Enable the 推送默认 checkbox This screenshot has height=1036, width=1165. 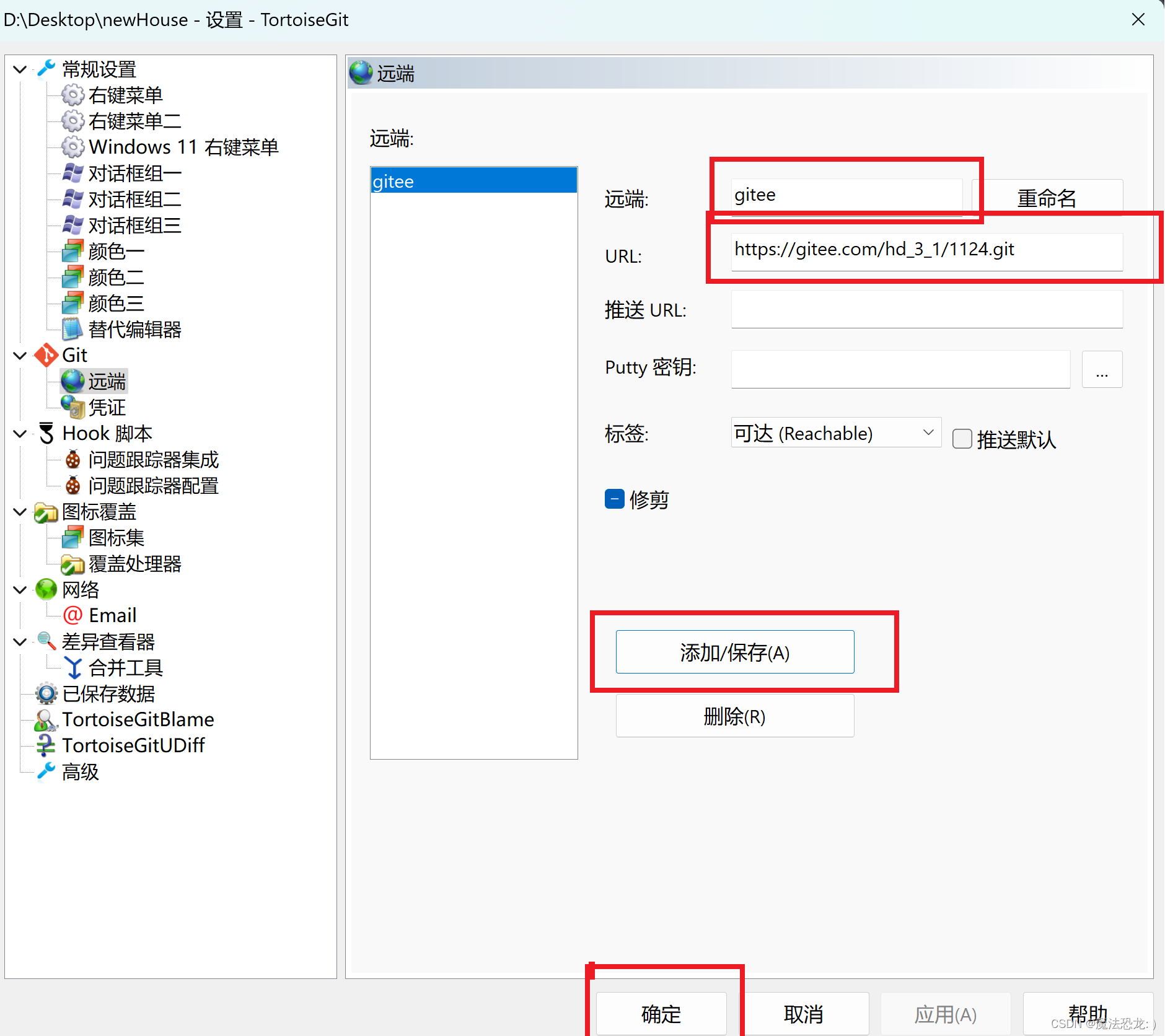point(962,439)
